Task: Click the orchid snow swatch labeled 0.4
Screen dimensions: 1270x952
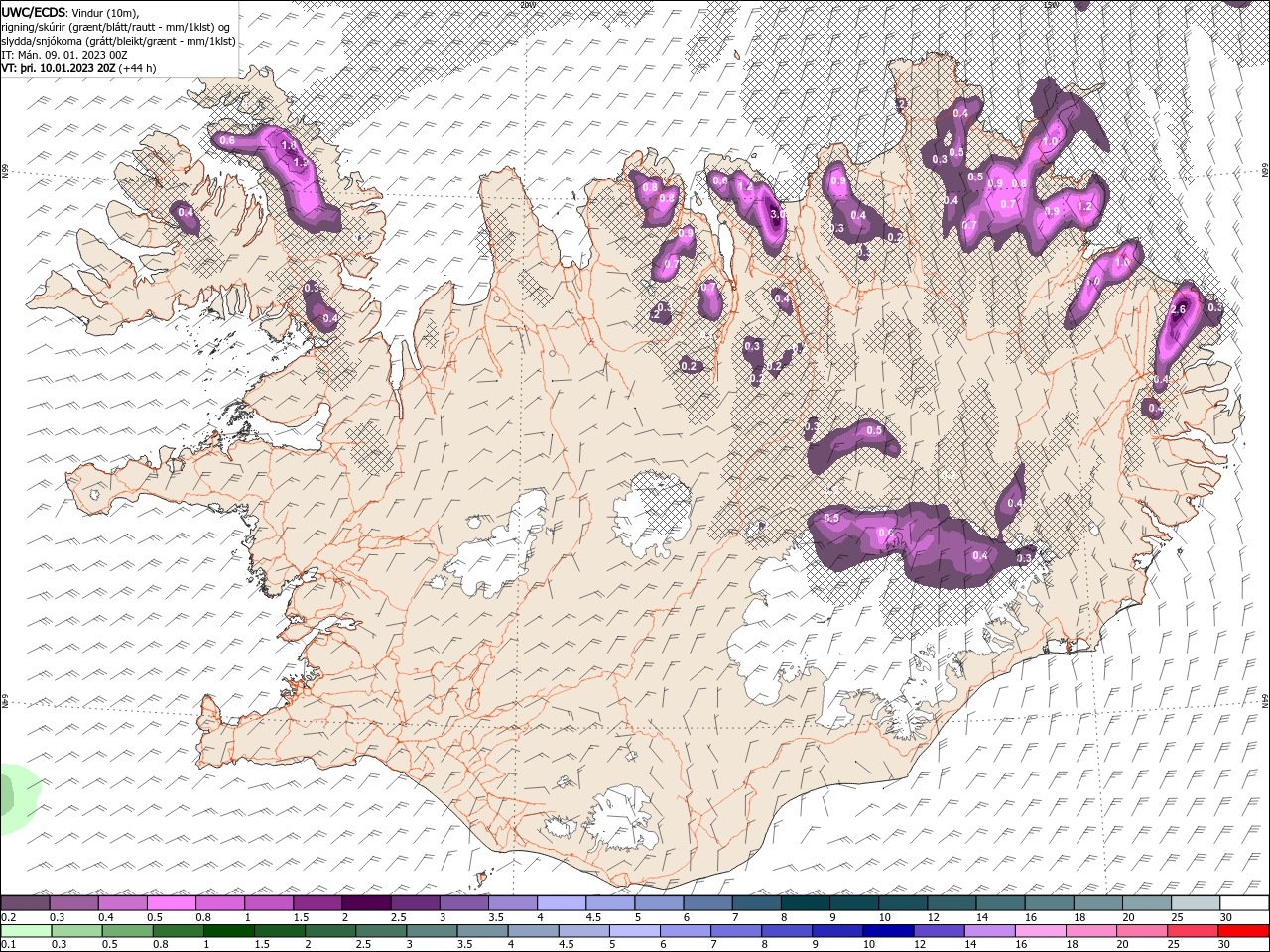Action: point(122,903)
